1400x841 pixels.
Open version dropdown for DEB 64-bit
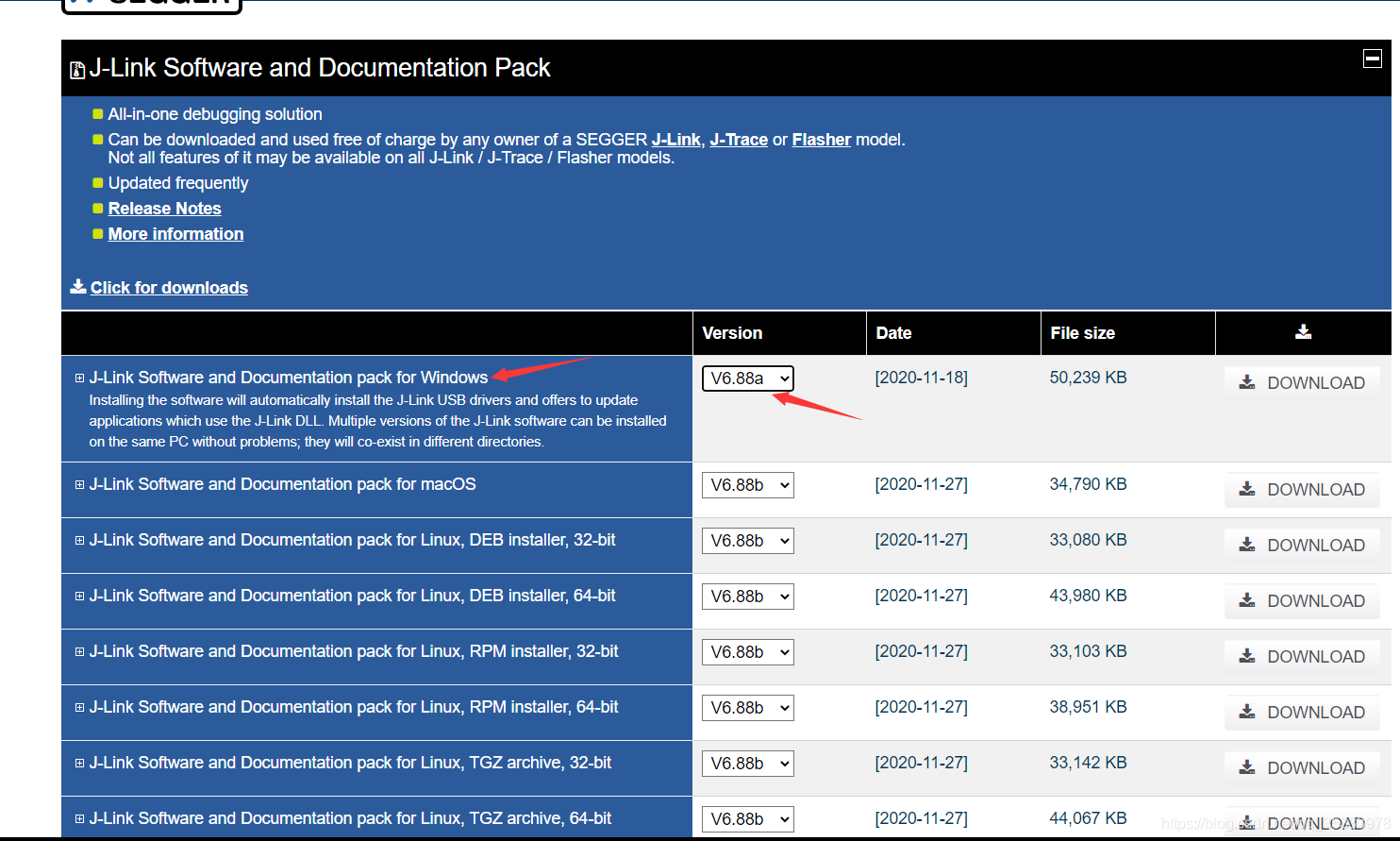point(747,597)
